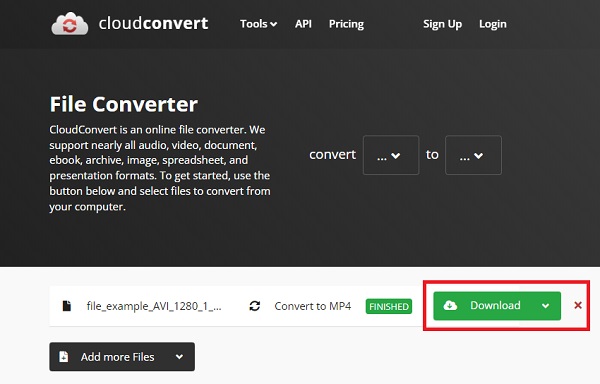Click the add file icon on Add more Files
Viewport: 600px width, 384px height.
64,356
